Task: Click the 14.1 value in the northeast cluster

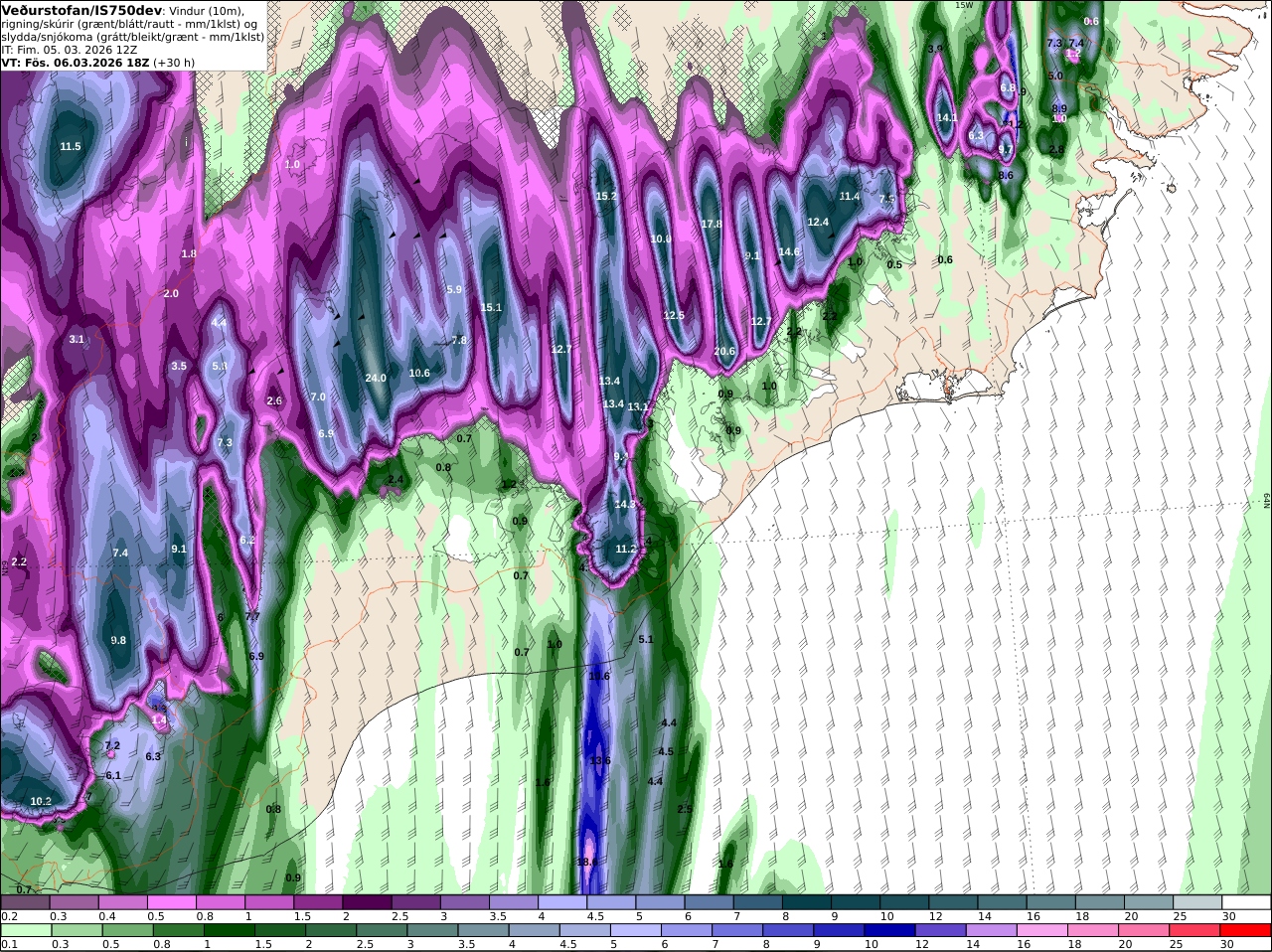Action: point(947,117)
